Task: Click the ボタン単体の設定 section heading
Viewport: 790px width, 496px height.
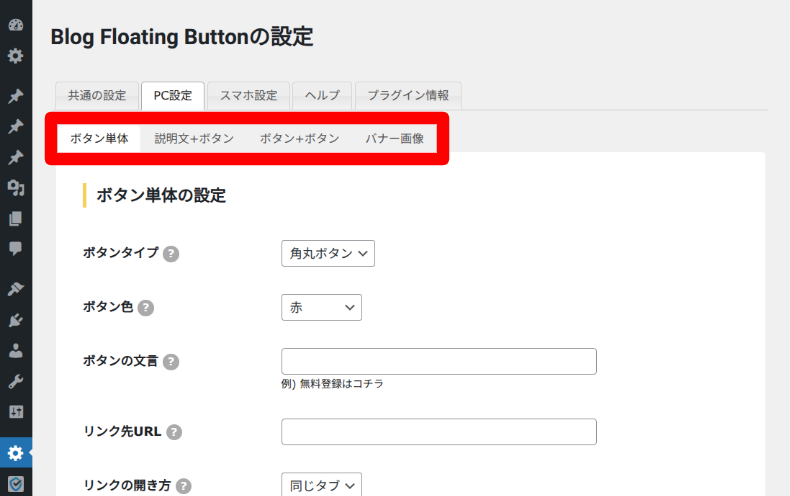Action: (161, 195)
